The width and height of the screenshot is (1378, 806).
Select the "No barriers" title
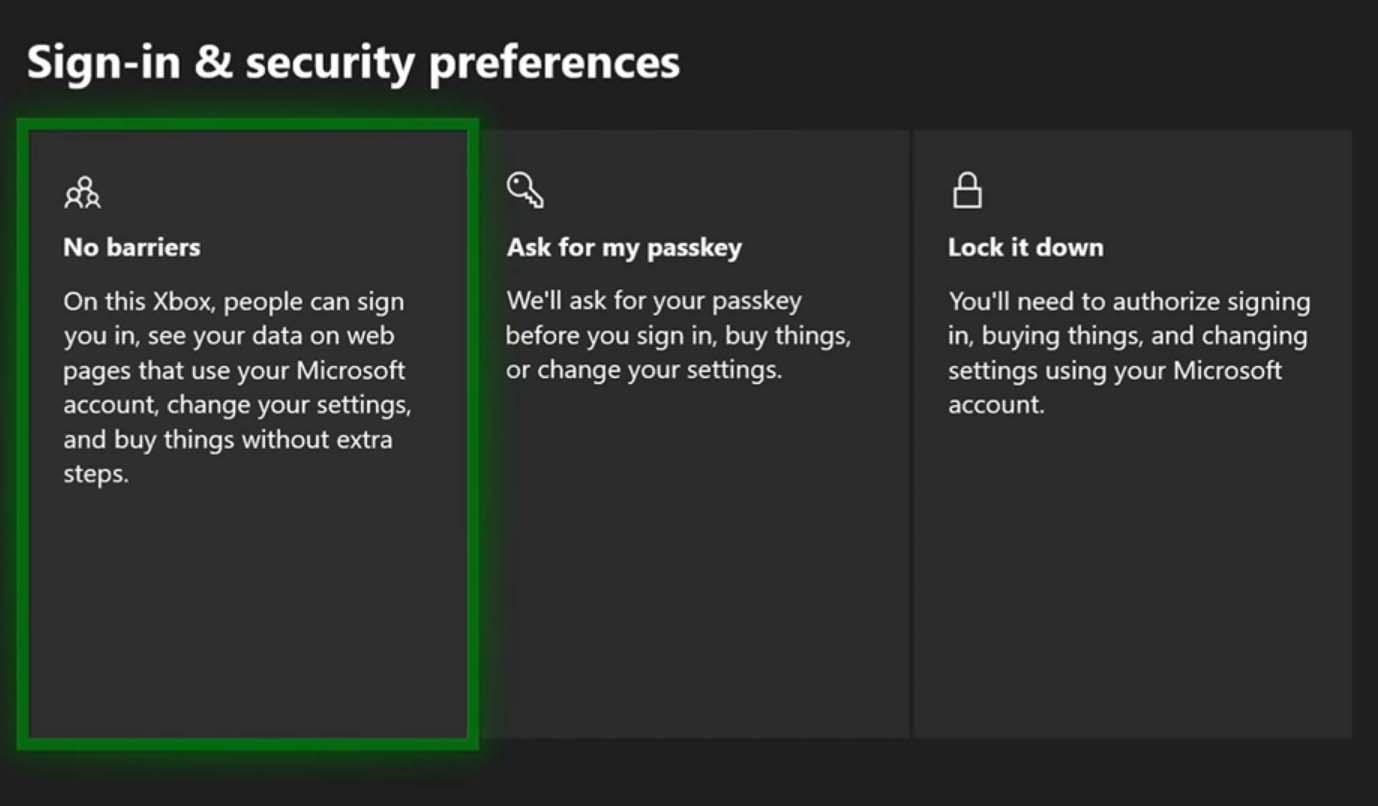pyautogui.click(x=132, y=247)
